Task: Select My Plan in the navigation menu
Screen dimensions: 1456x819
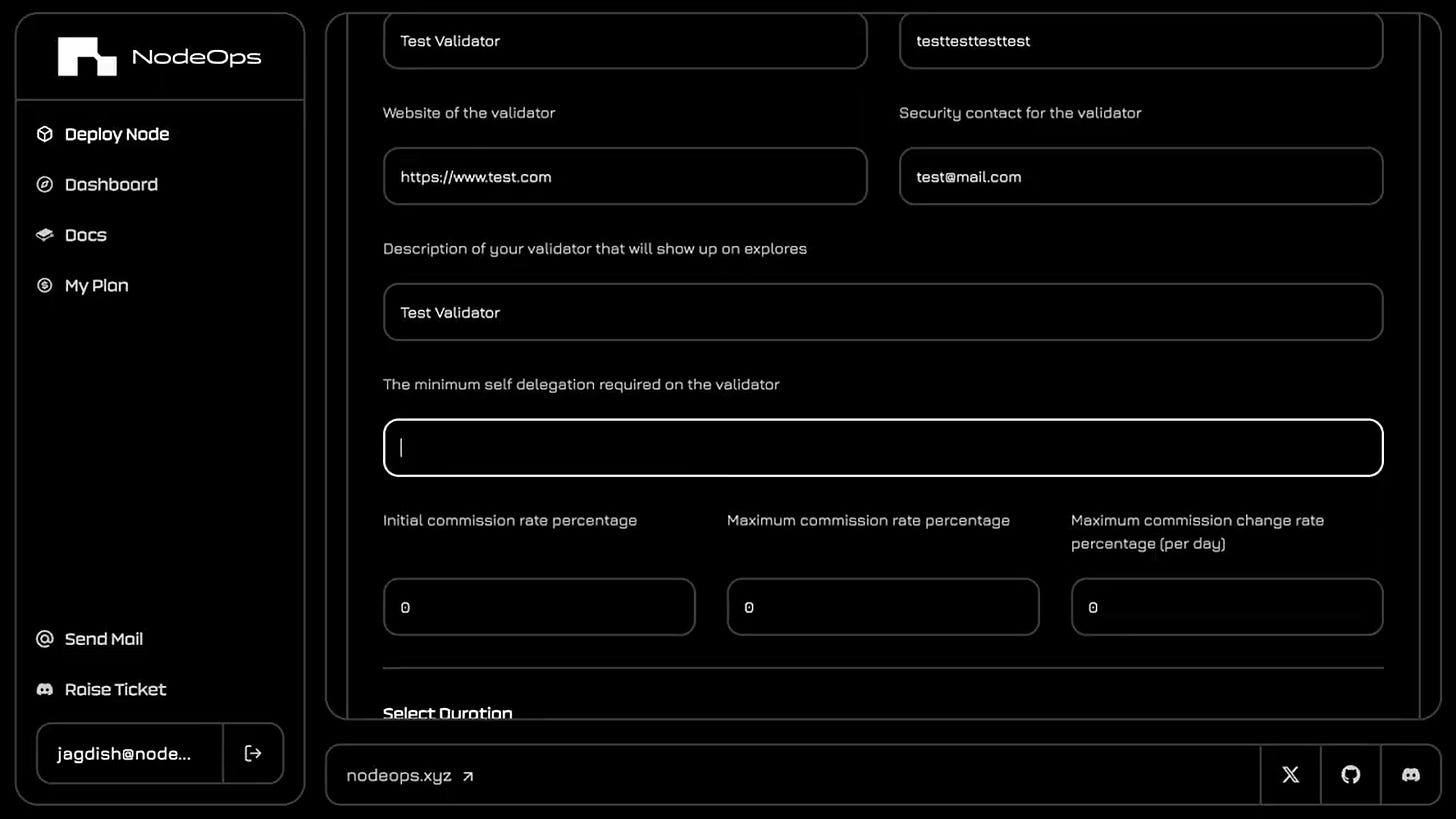Action: [x=97, y=285]
